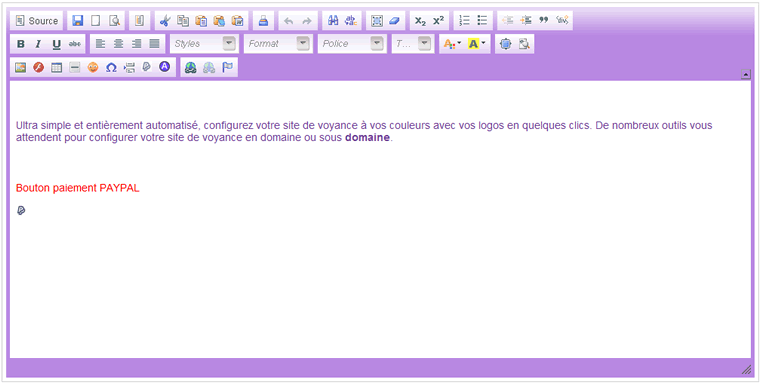Open the Format dropdown
This screenshot has height=383, width=760.
pyautogui.click(x=279, y=44)
